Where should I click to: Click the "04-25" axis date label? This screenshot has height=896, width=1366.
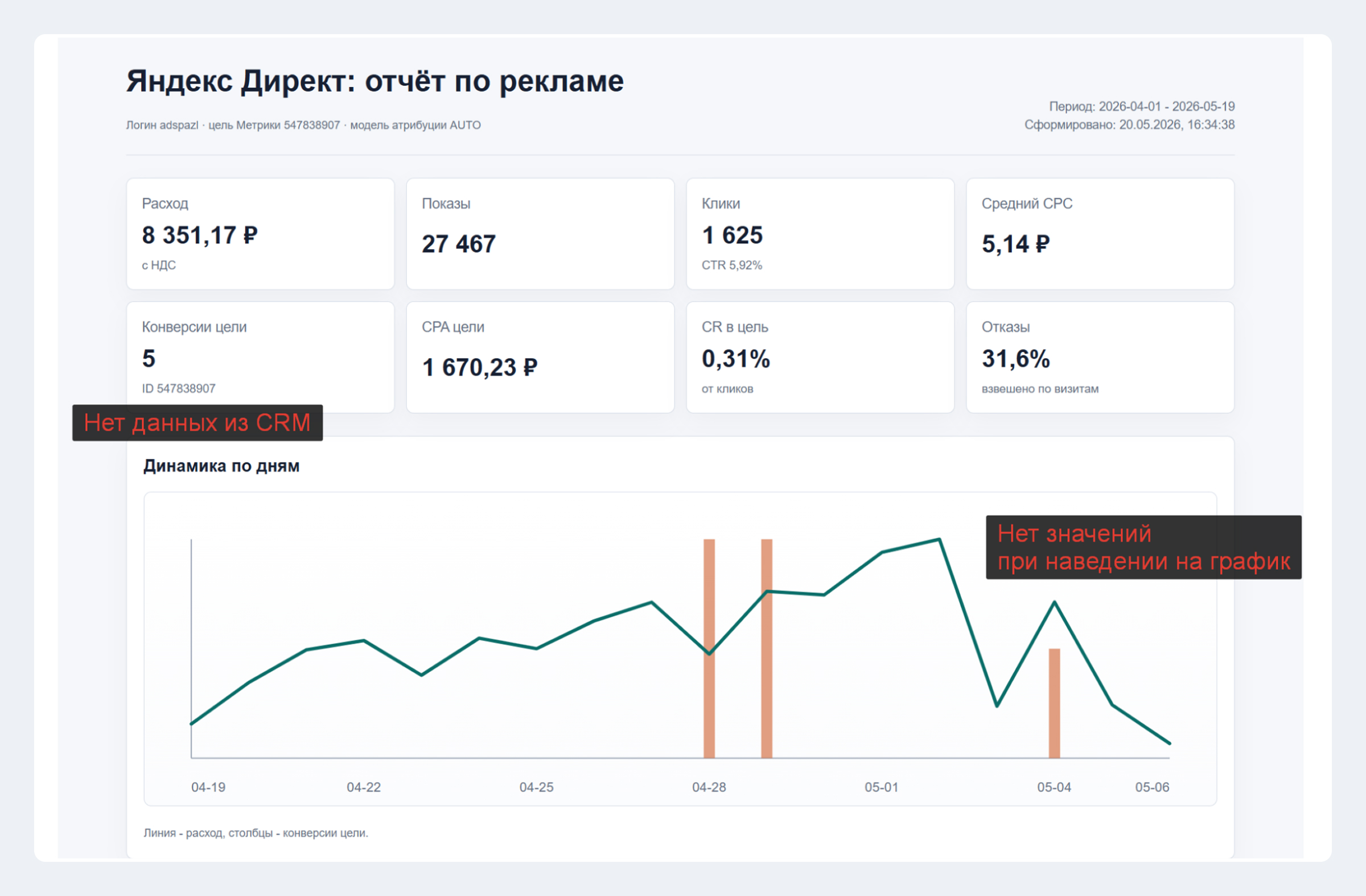pyautogui.click(x=537, y=787)
